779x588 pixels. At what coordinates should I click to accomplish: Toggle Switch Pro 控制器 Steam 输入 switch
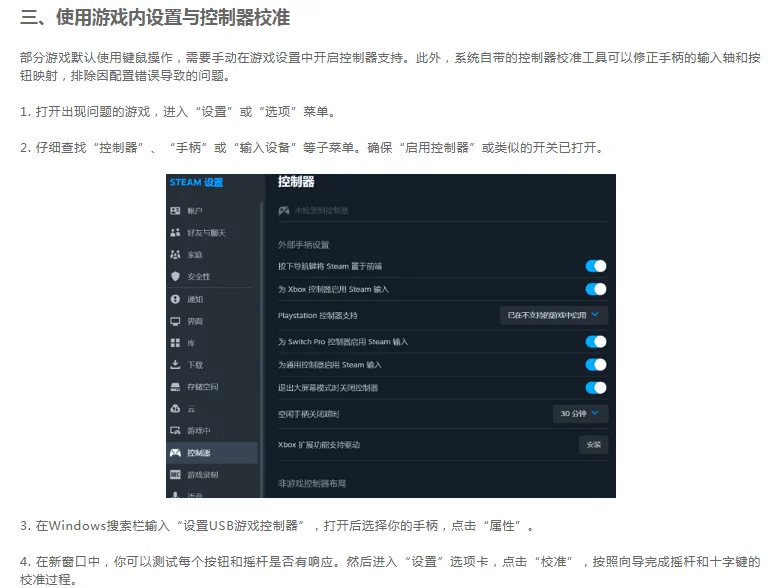pos(596,342)
